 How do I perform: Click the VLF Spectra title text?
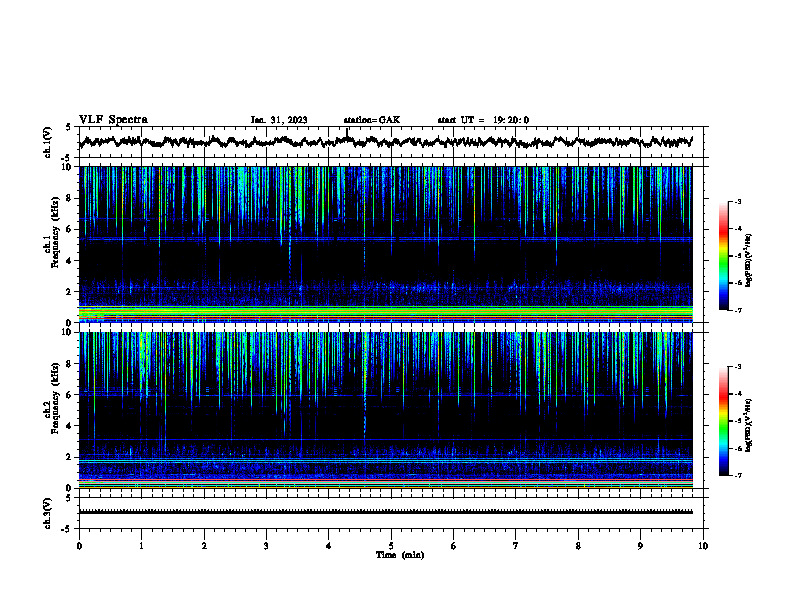113,120
